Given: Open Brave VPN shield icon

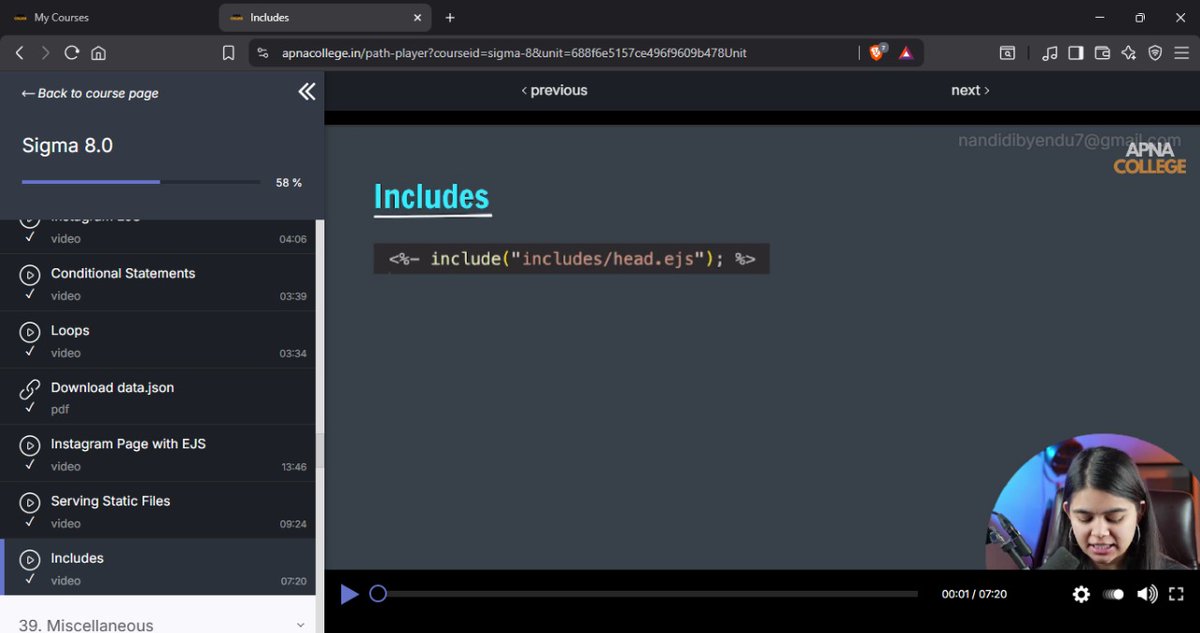Looking at the screenshot, I should 1155,53.
